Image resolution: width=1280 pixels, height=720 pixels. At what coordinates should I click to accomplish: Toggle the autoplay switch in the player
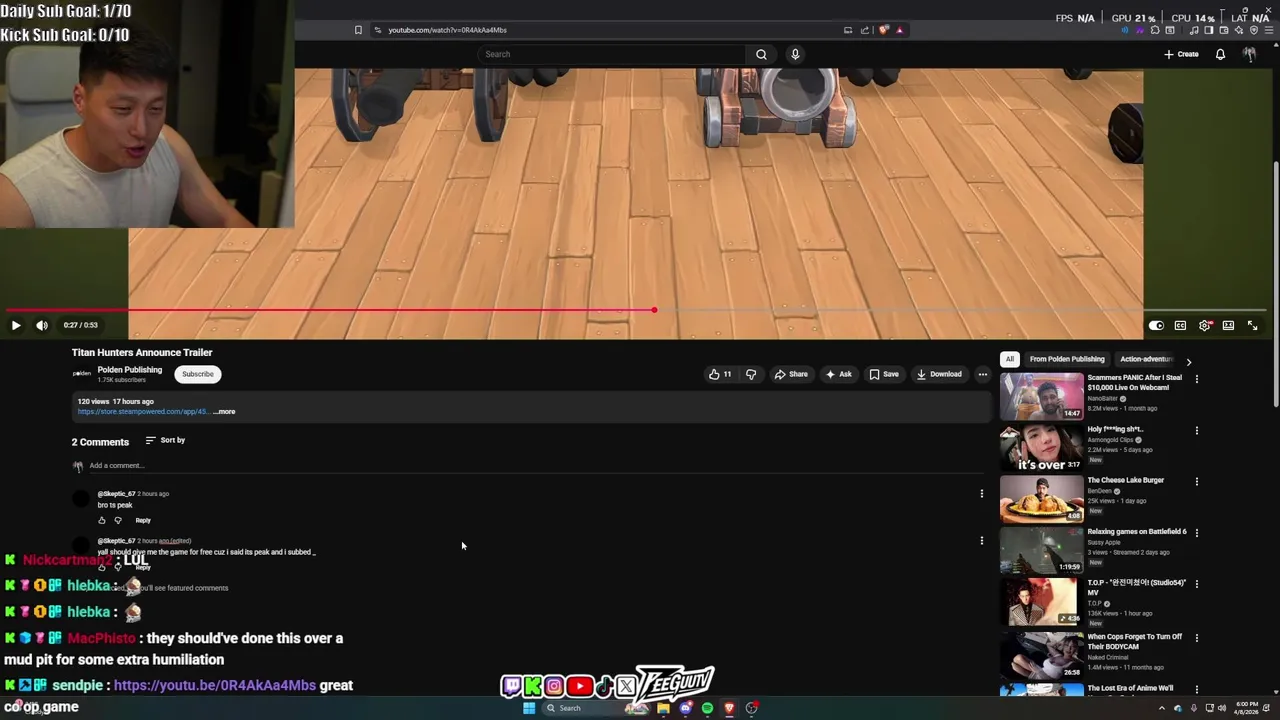[x=1156, y=325]
